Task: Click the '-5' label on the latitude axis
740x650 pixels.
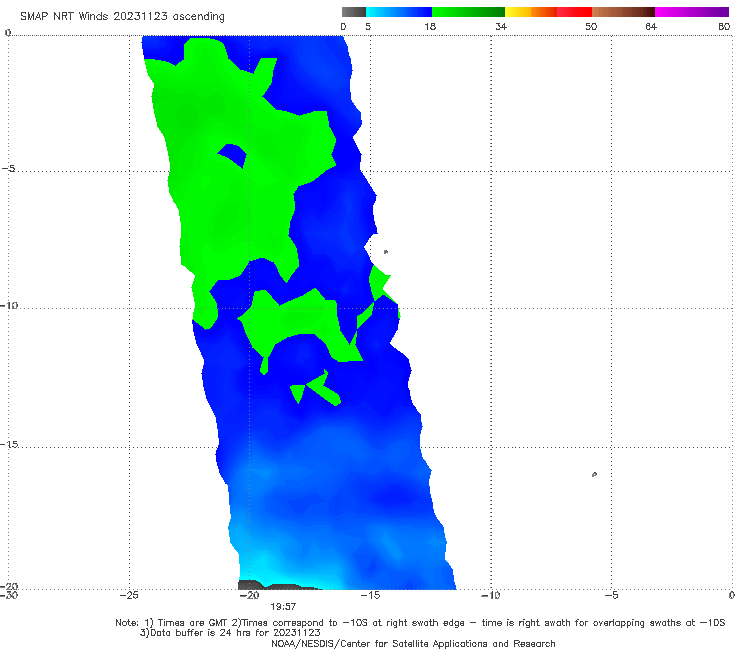Action: (8, 169)
